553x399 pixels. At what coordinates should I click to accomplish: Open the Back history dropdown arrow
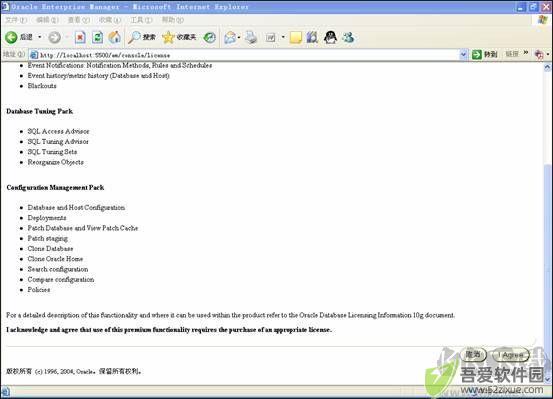(x=40, y=37)
